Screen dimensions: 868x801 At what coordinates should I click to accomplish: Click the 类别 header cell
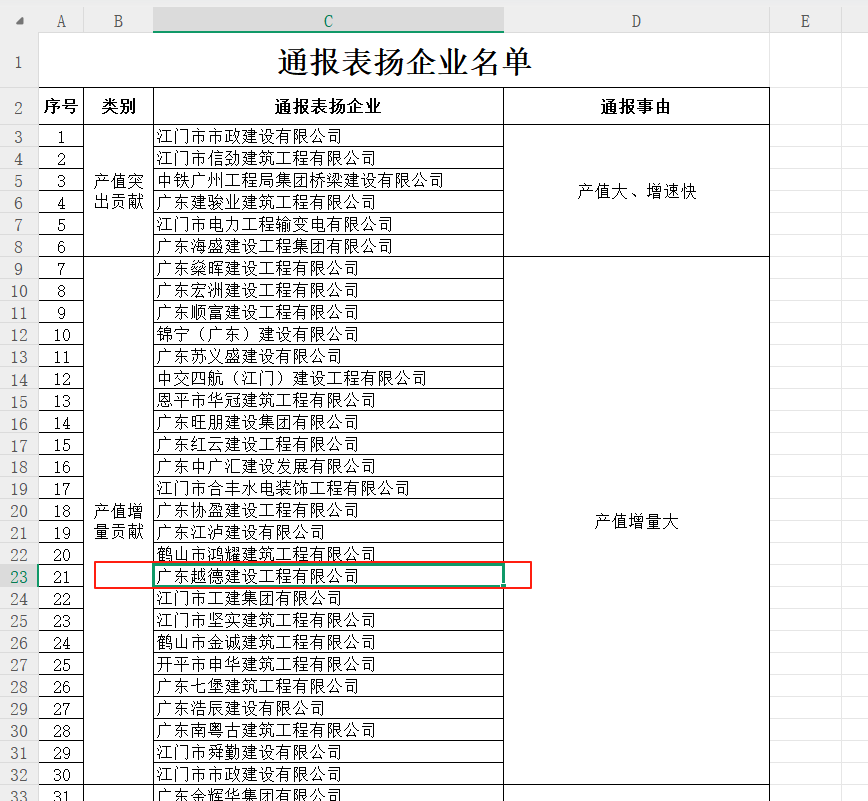pyautogui.click(x=118, y=107)
